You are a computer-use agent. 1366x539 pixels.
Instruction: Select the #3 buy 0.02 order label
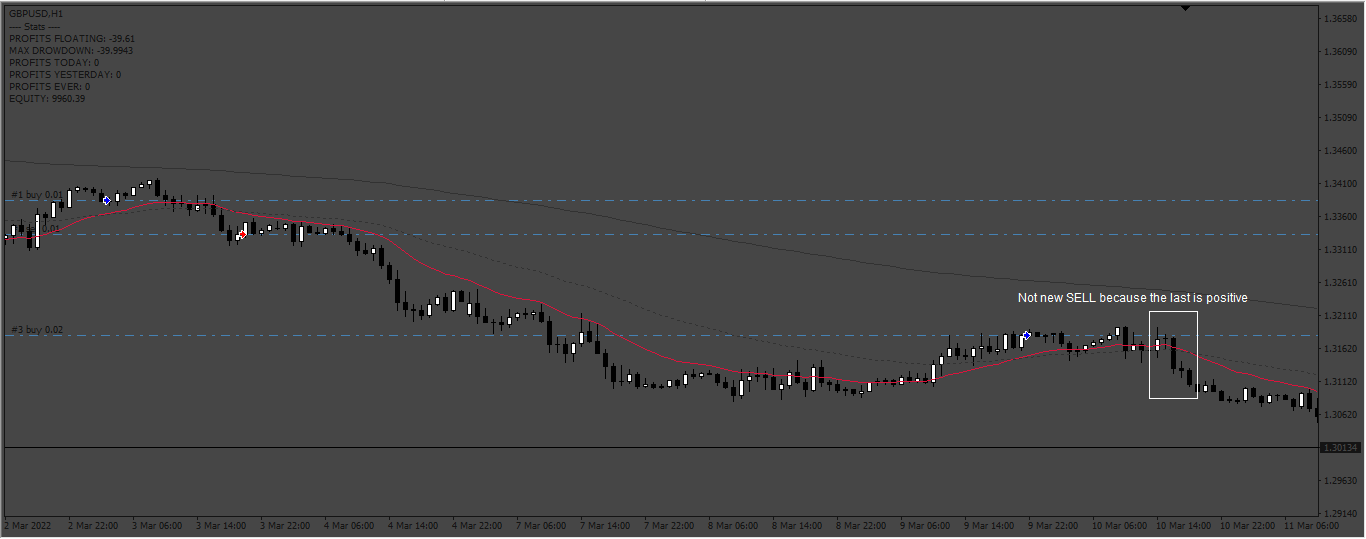[x=37, y=329]
